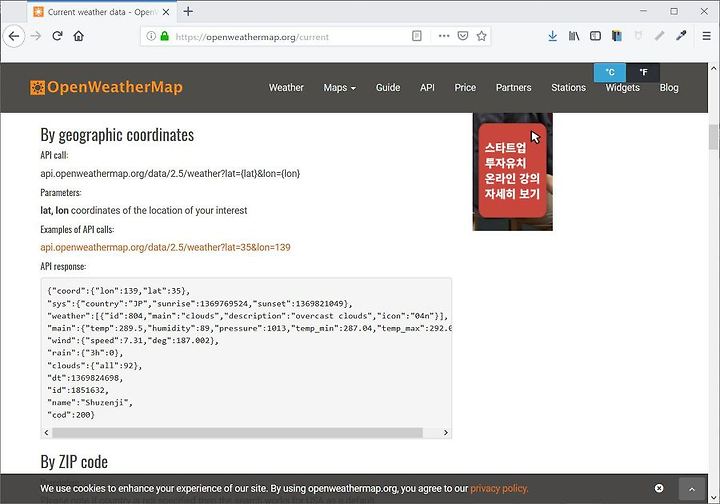The height and width of the screenshot is (504, 720).
Task: Click the "clouds":{"all":92} line
Action: pos(95,366)
